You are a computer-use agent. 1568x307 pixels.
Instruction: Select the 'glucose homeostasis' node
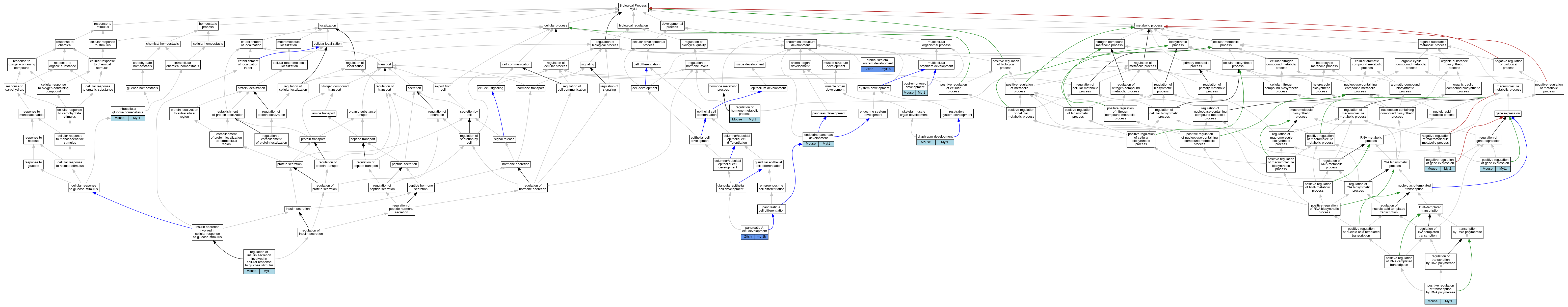pos(142,88)
